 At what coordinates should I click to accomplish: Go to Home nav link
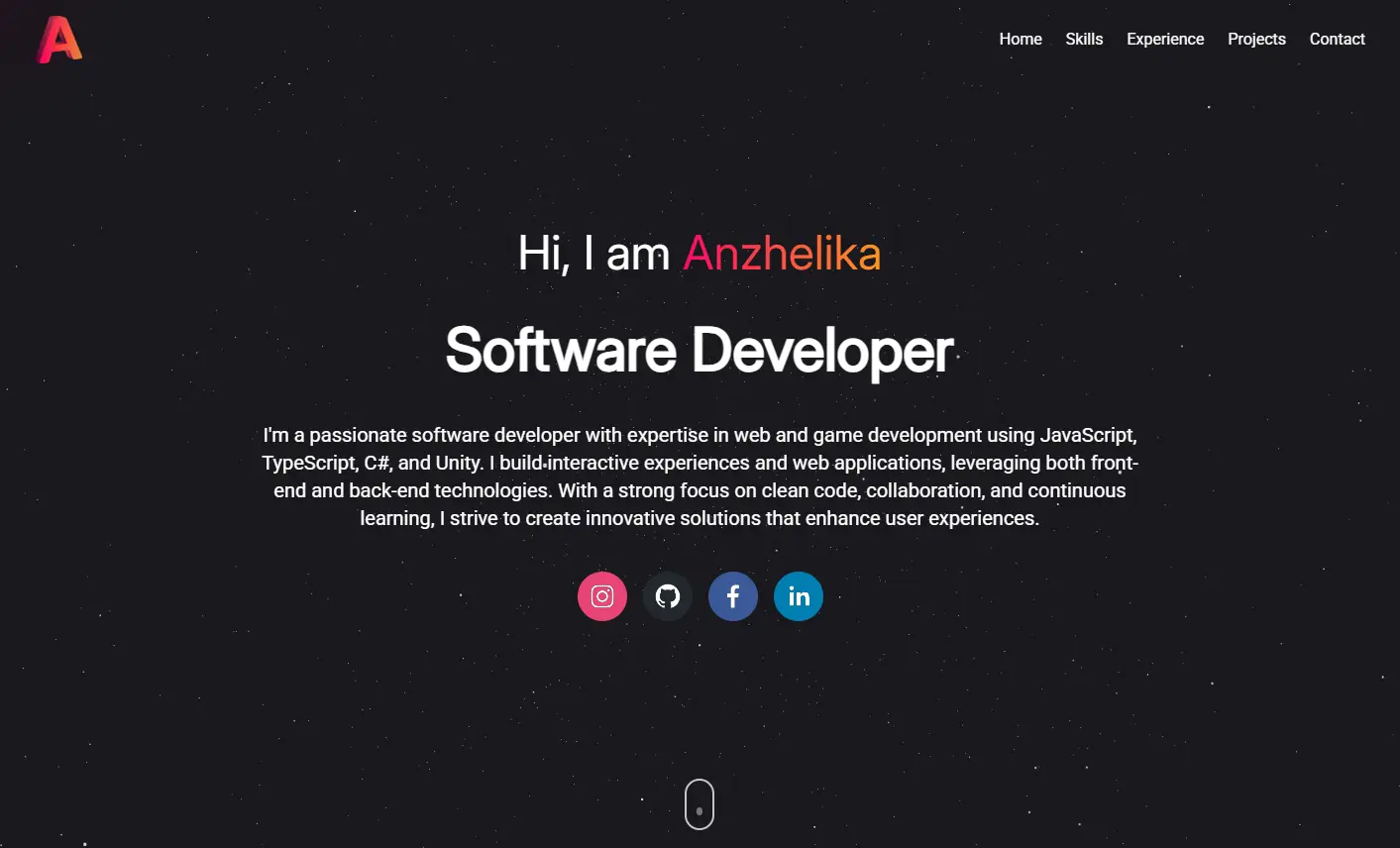point(1021,39)
